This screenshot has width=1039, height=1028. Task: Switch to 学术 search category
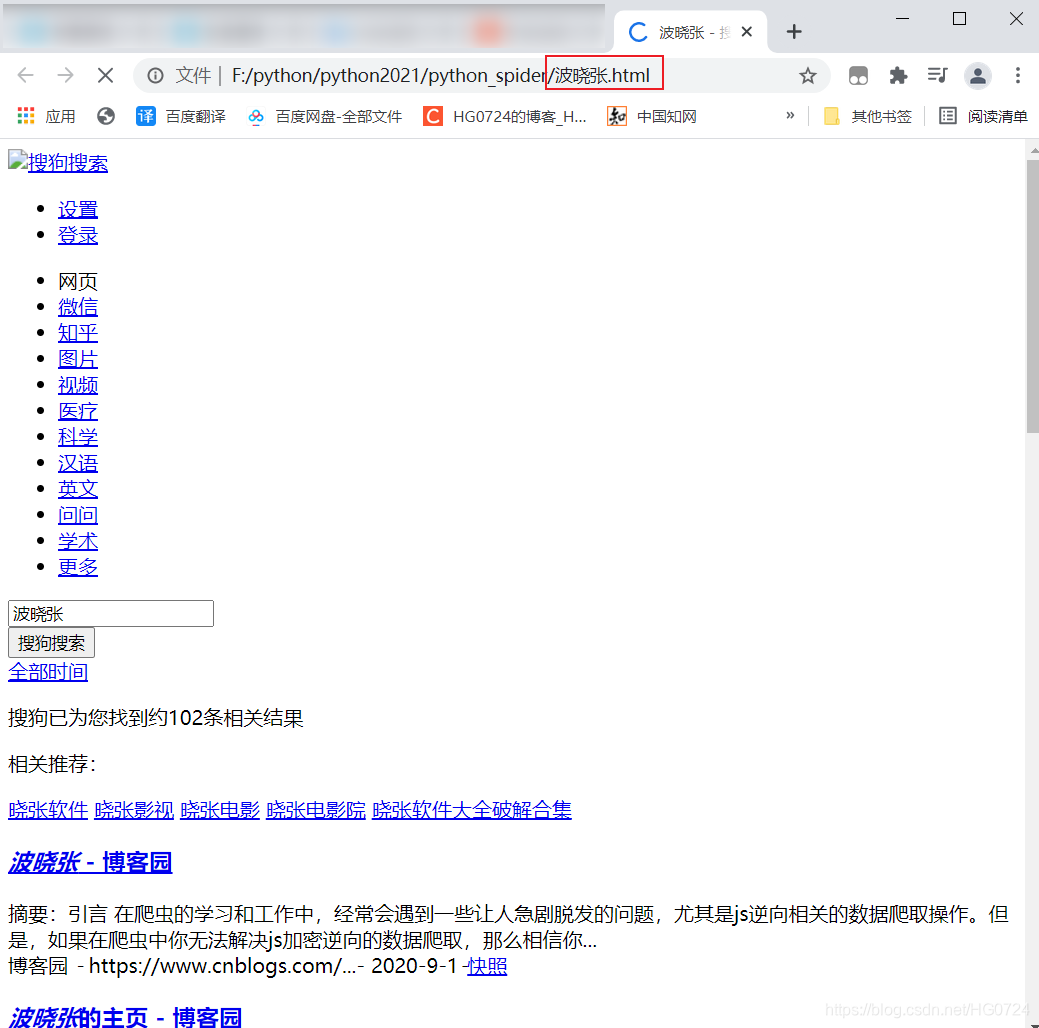(x=78, y=542)
